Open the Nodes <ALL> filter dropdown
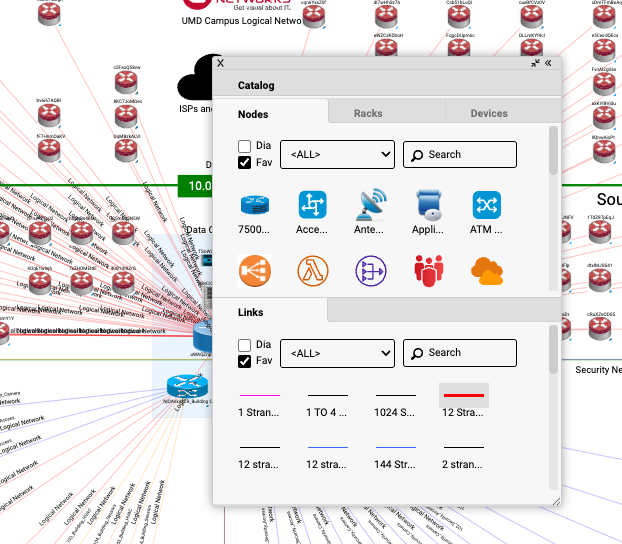 click(337, 154)
